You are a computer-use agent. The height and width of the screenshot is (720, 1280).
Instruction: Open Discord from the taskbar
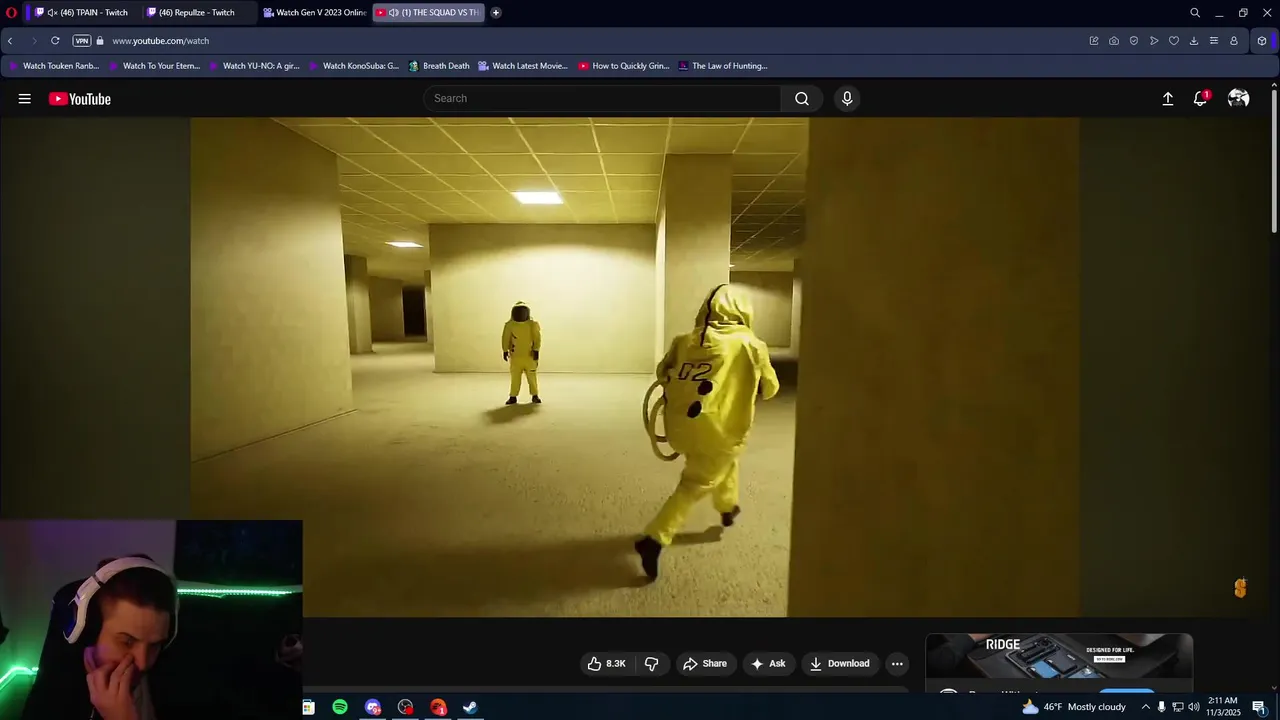[373, 707]
